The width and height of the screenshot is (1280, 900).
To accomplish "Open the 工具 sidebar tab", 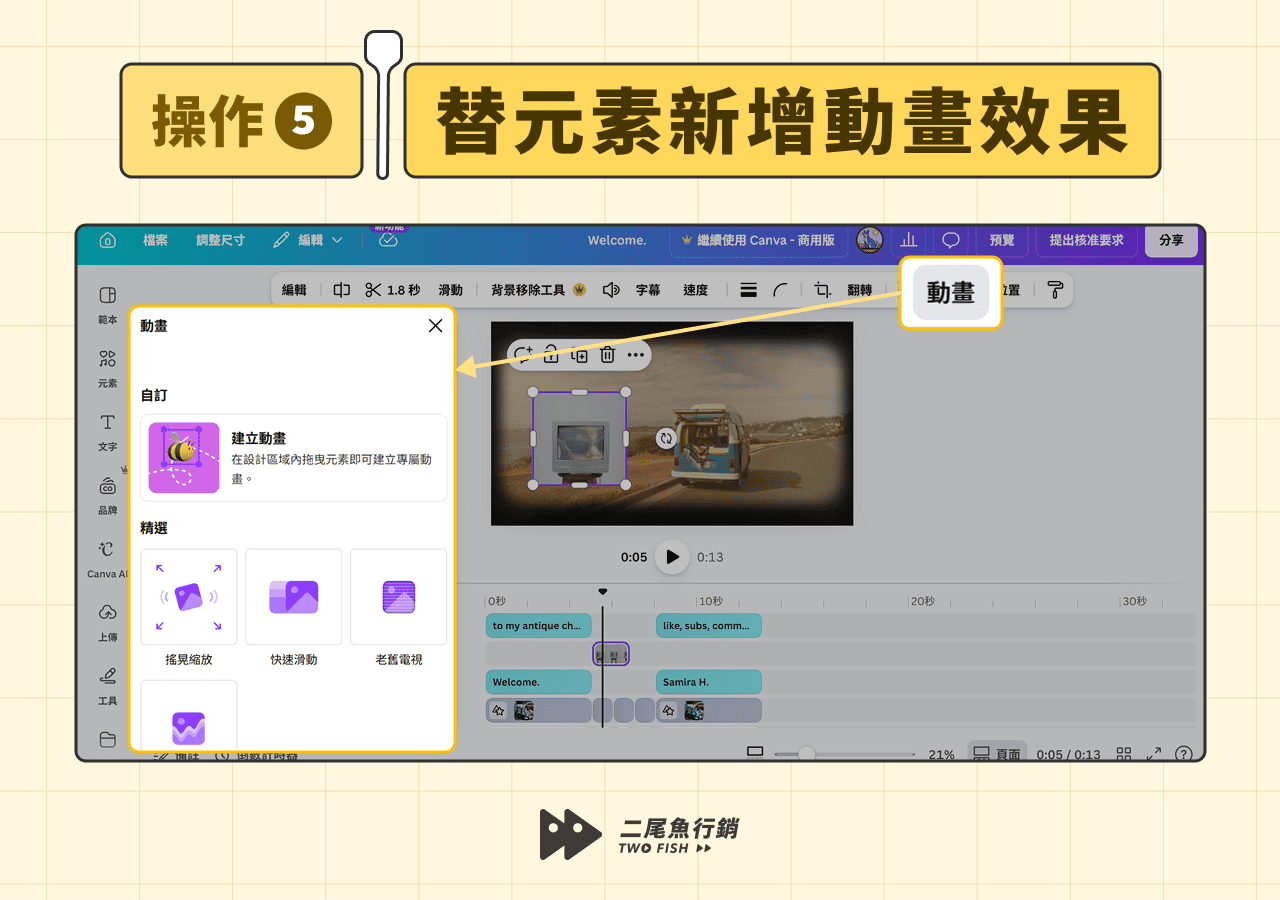I will [x=107, y=686].
